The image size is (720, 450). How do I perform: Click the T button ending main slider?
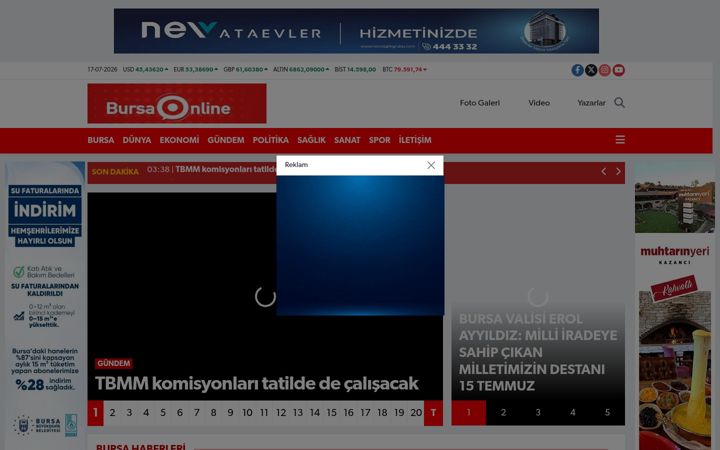[433, 413]
